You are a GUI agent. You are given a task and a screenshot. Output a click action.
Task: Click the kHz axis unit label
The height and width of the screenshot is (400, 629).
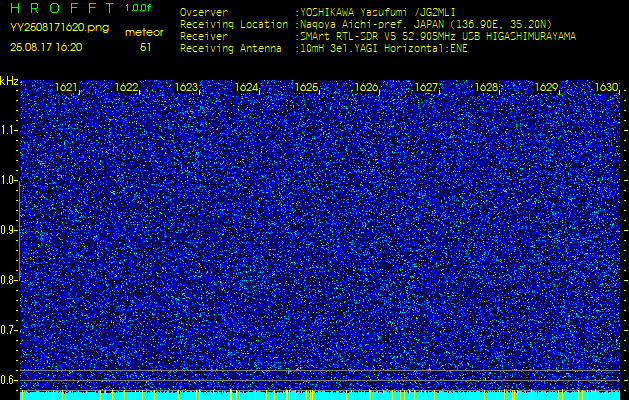tap(9, 81)
